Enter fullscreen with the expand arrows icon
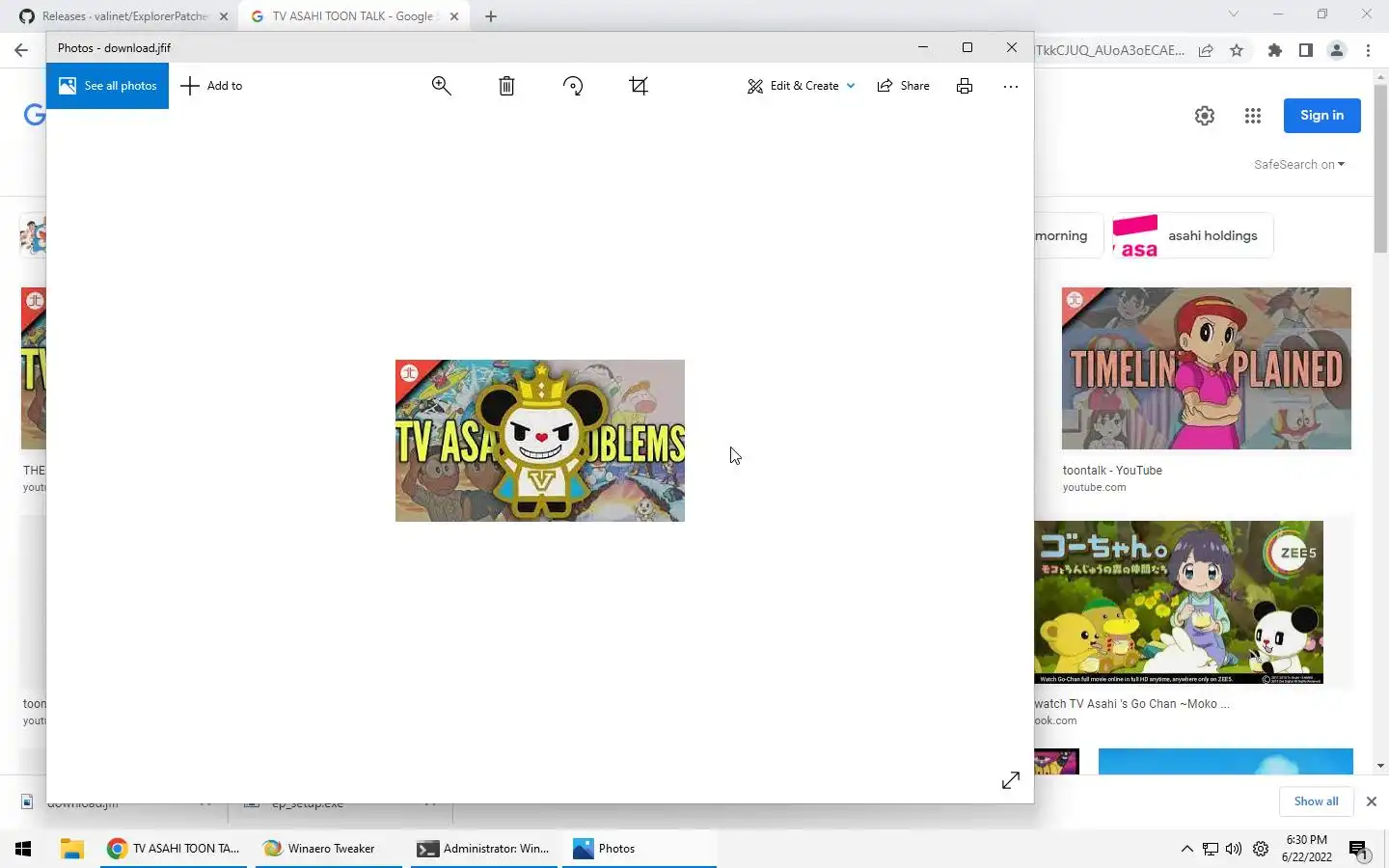Image resolution: width=1389 pixels, height=868 pixels. tap(1011, 780)
